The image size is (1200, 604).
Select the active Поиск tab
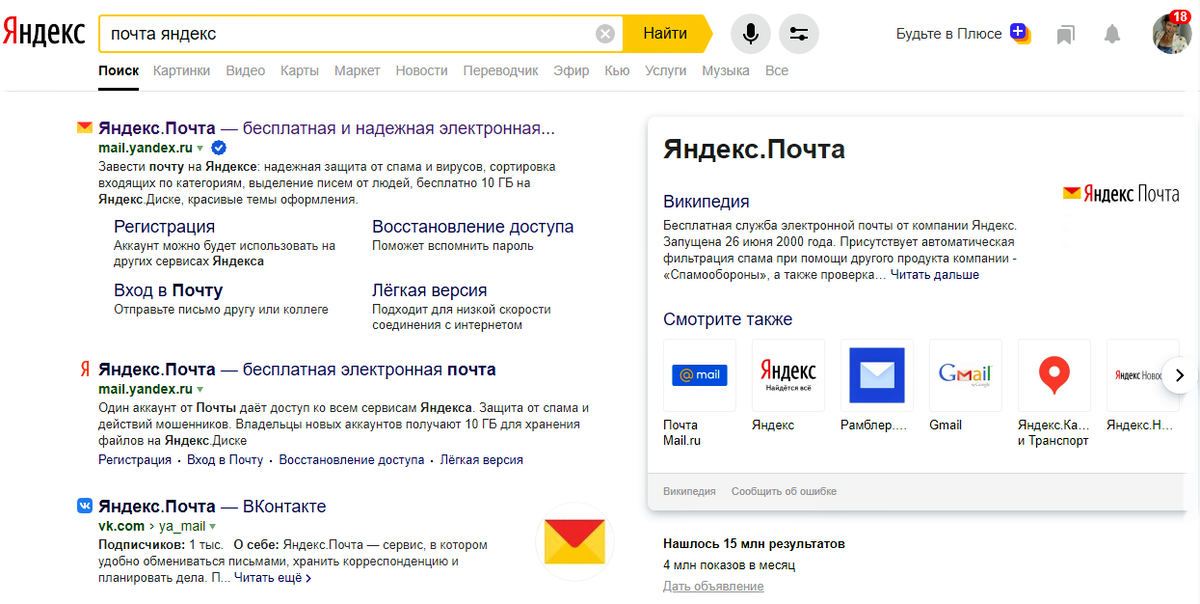click(118, 71)
